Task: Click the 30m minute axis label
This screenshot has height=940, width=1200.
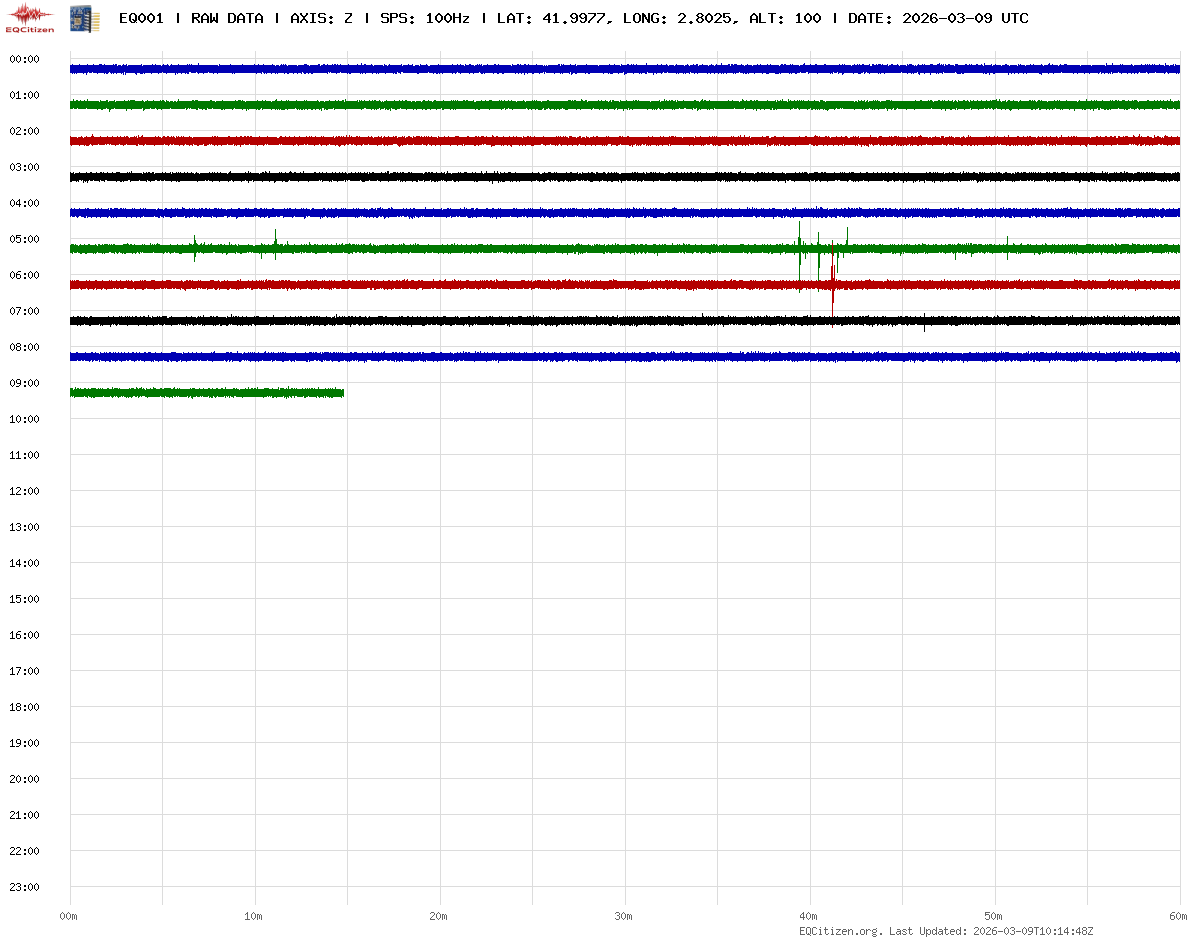Action: click(624, 916)
